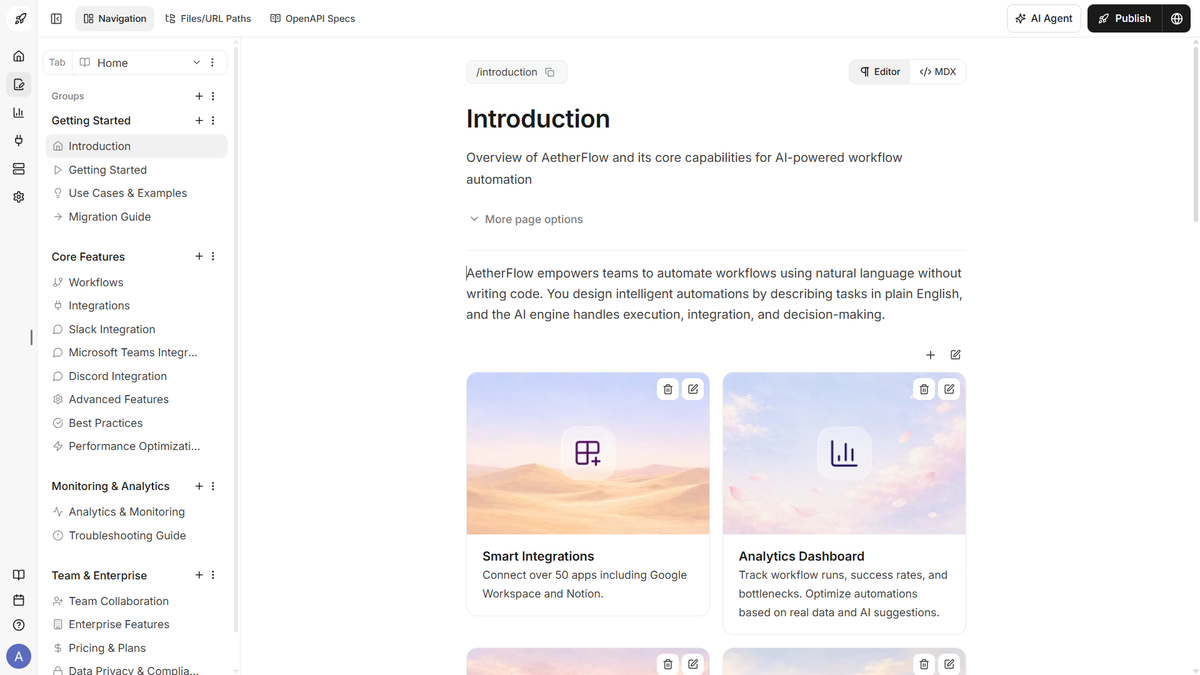Open documentation via the book icon
Image resolution: width=1200 pixels, height=675 pixels.
(18, 575)
